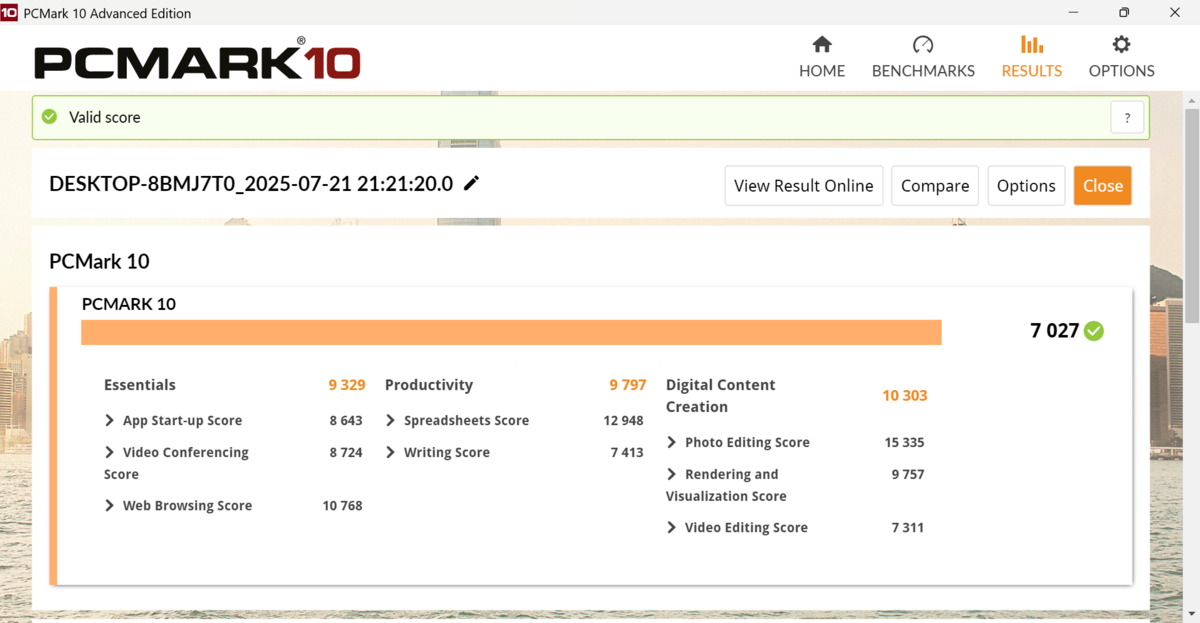1200x623 pixels.
Task: Click the question mark help button
Action: (1127, 117)
